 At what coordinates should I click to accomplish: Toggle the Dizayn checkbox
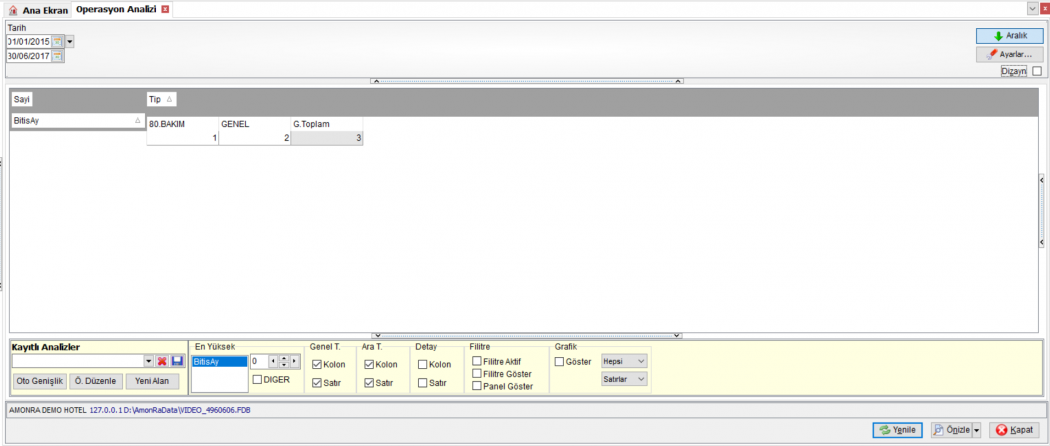pos(1037,71)
